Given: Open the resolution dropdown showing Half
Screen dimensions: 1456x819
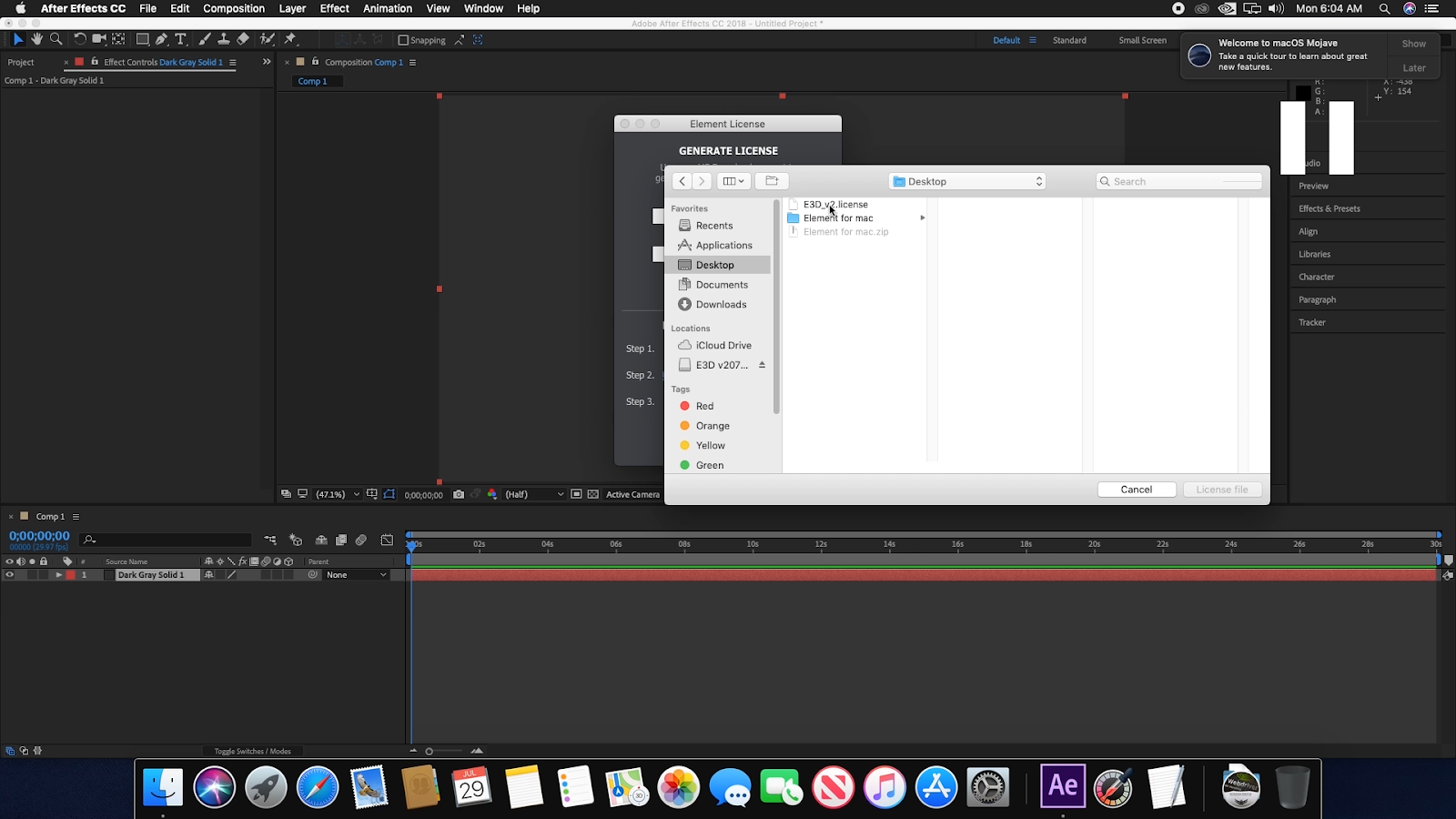Looking at the screenshot, I should click(x=534, y=494).
